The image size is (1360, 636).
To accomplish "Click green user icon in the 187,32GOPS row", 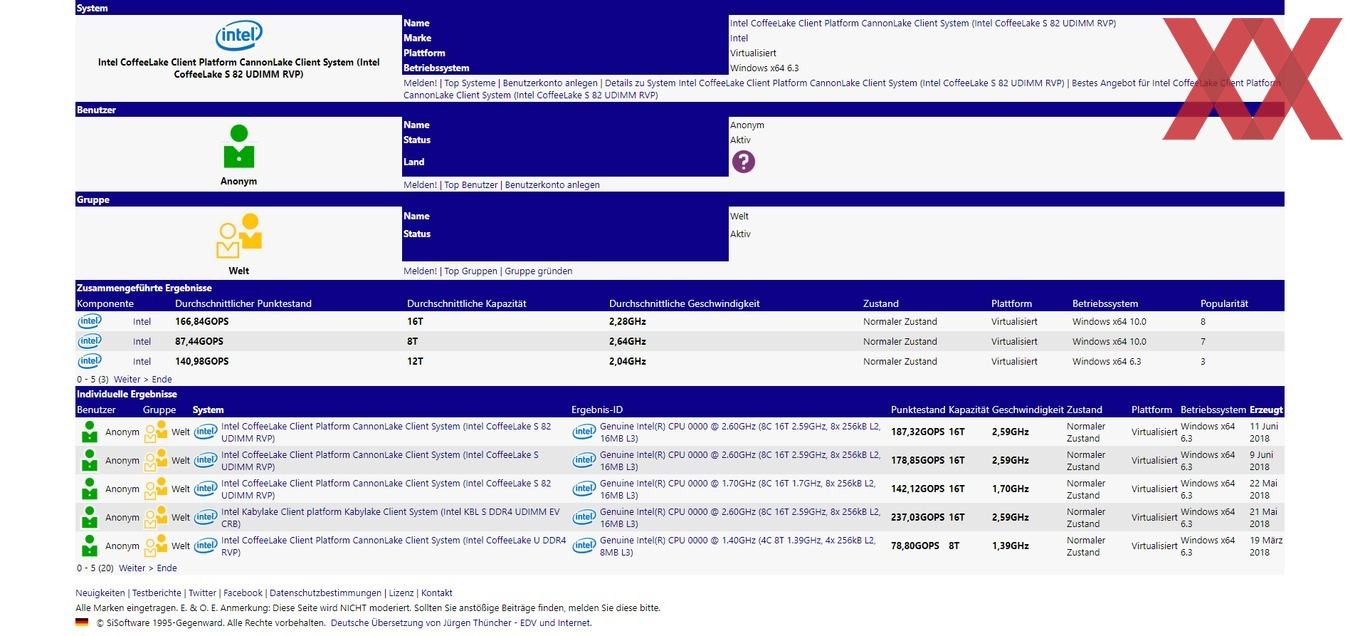I will click(x=90, y=432).
